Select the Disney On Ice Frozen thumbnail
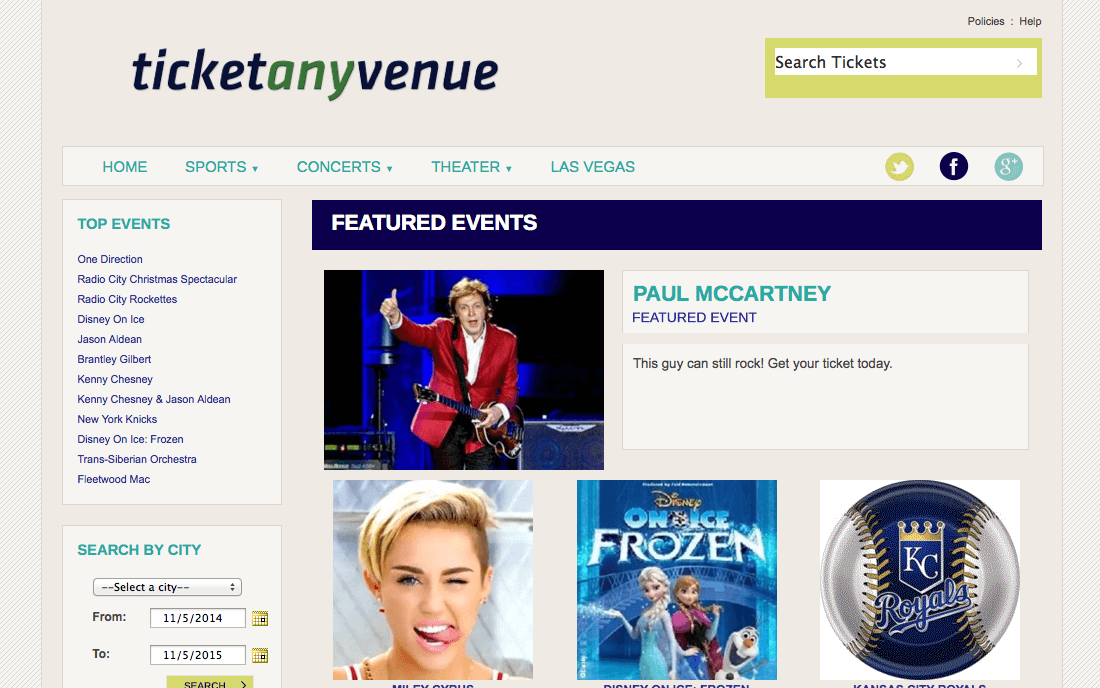The width and height of the screenshot is (1100, 688). [x=677, y=579]
